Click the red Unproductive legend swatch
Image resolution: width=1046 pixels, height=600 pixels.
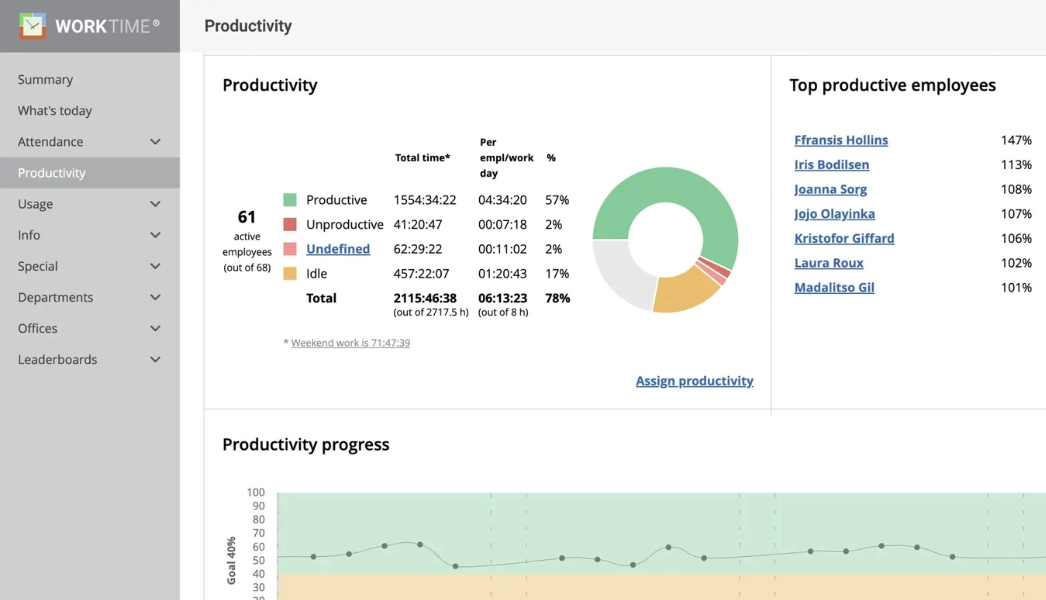click(x=290, y=225)
